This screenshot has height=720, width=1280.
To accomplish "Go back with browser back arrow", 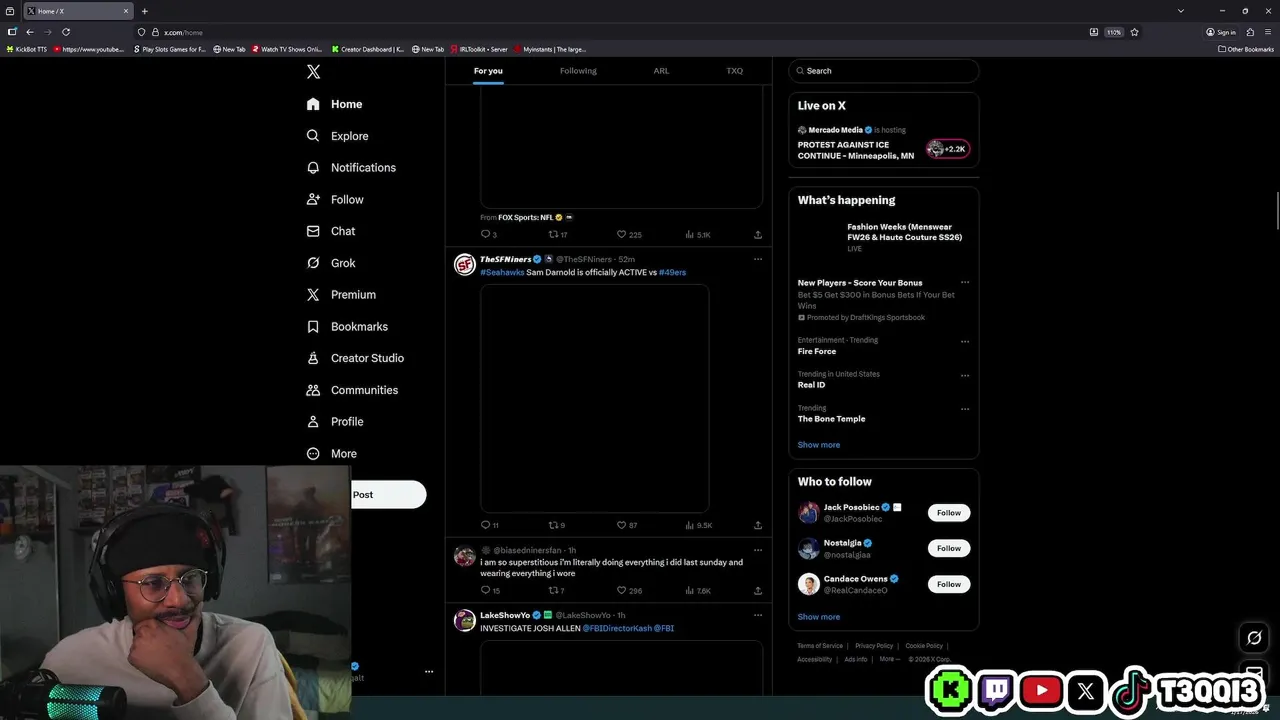I will tap(30, 32).
